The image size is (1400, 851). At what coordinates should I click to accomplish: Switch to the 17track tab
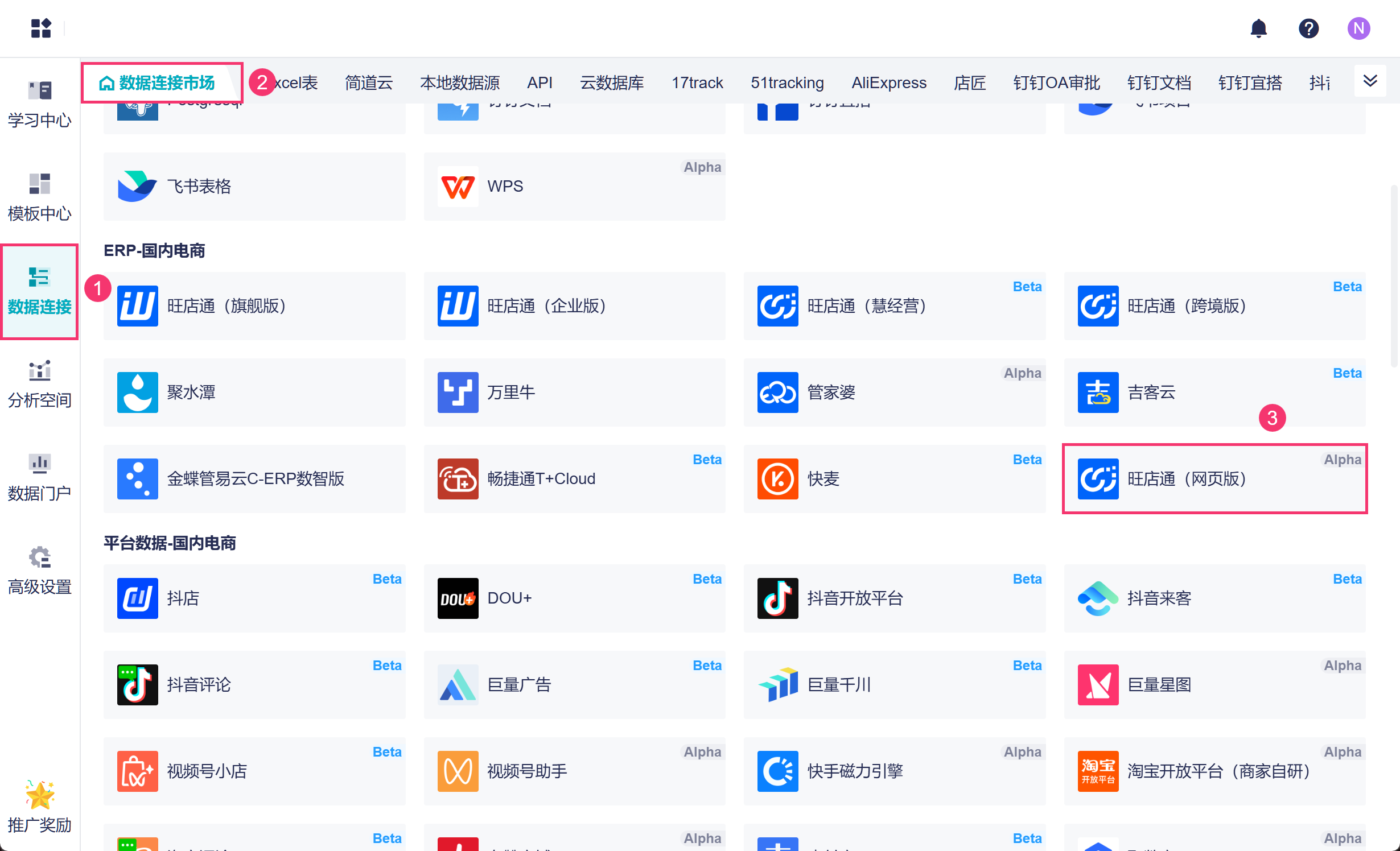point(697,83)
